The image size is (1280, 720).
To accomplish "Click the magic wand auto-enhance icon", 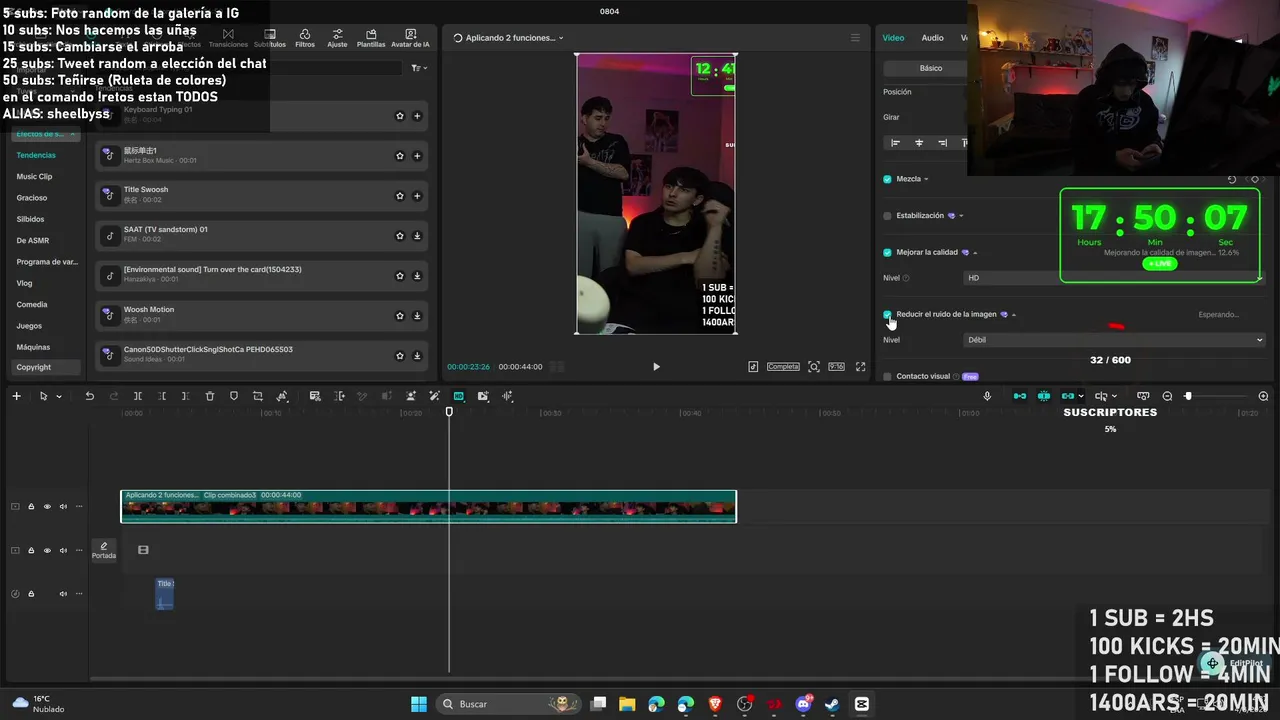I will (434, 396).
